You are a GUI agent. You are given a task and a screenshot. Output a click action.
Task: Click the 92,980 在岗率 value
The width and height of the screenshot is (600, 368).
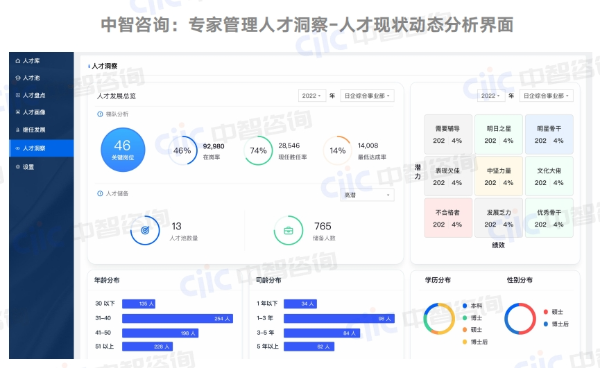pyautogui.click(x=214, y=146)
